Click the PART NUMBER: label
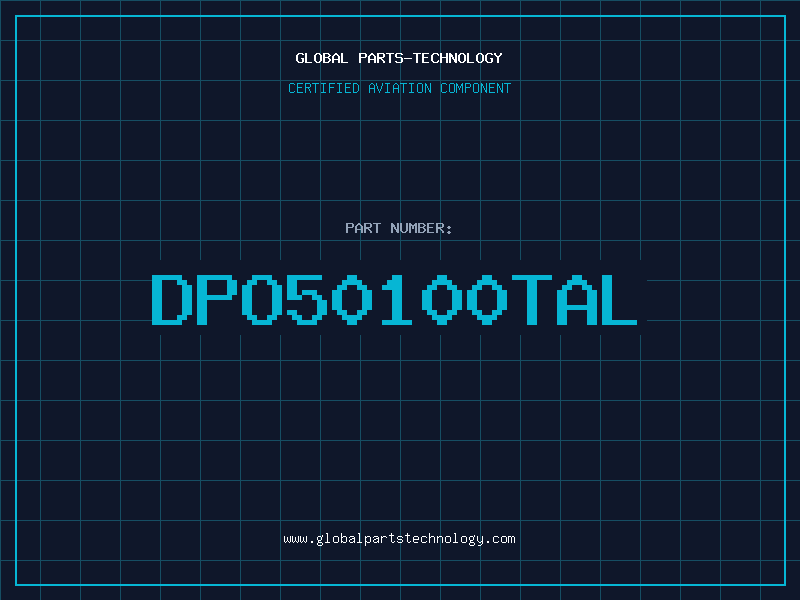The image size is (800, 600). coord(399,228)
